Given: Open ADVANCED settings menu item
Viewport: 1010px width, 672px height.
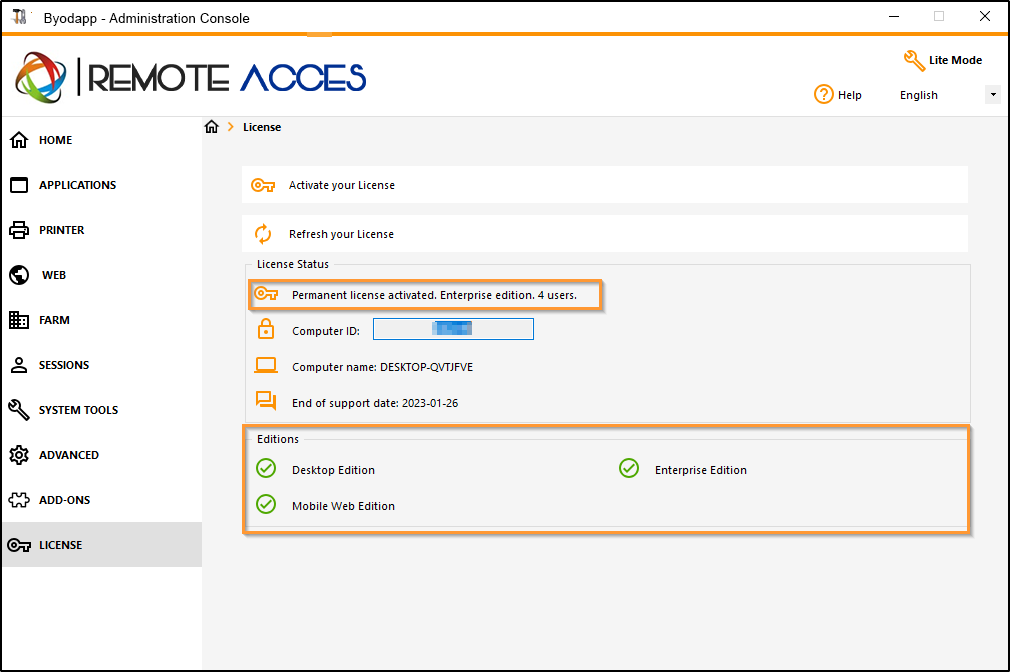Looking at the screenshot, I should pyautogui.click(x=102, y=455).
